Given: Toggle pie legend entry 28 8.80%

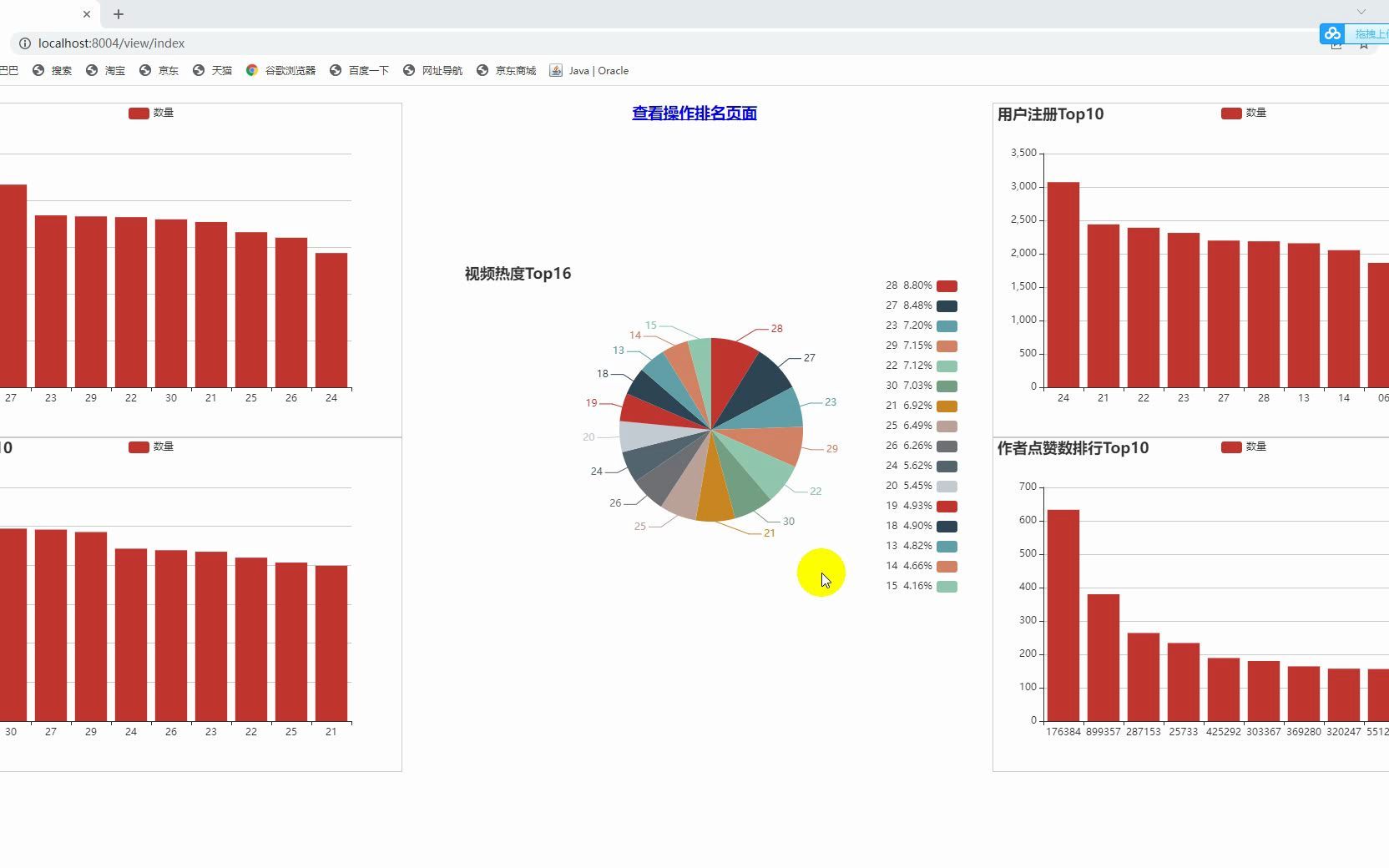Looking at the screenshot, I should [922, 285].
